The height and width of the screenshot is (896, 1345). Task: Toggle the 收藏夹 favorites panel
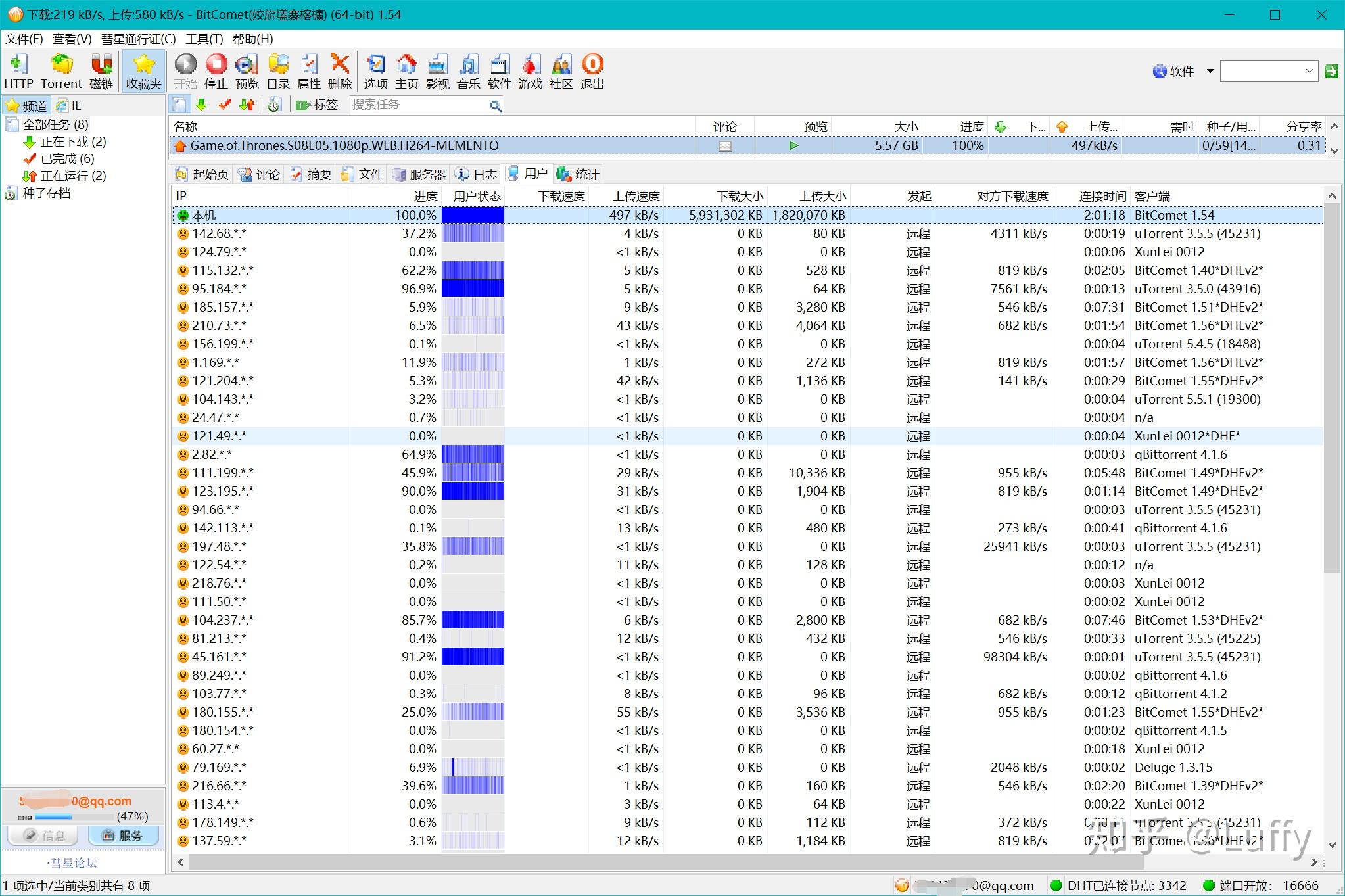(x=143, y=71)
